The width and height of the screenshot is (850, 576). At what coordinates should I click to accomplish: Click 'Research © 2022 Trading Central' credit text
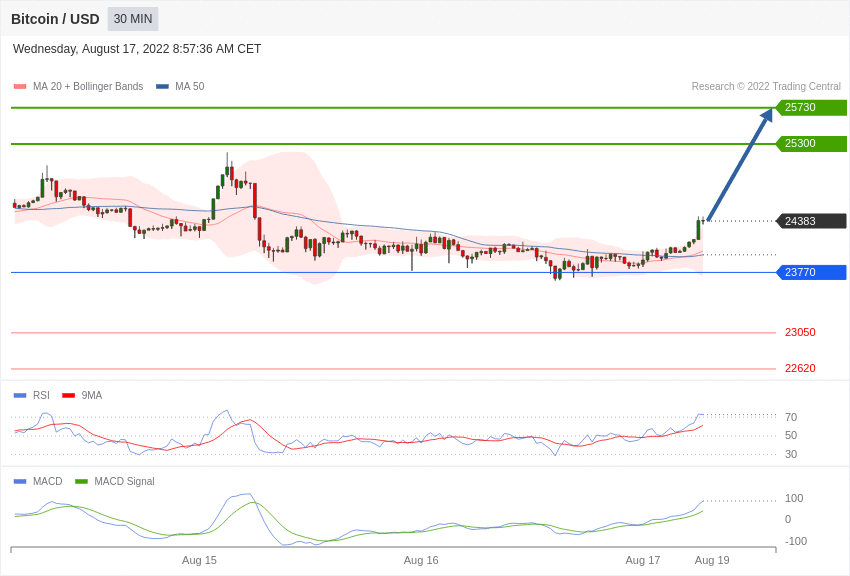(x=766, y=86)
